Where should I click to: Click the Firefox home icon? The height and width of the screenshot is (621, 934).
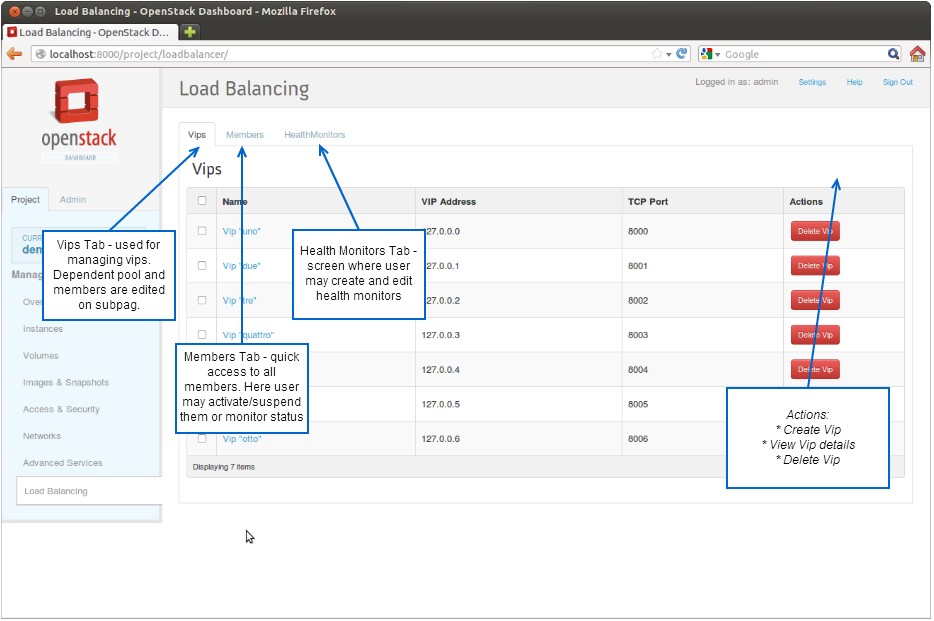[917, 54]
